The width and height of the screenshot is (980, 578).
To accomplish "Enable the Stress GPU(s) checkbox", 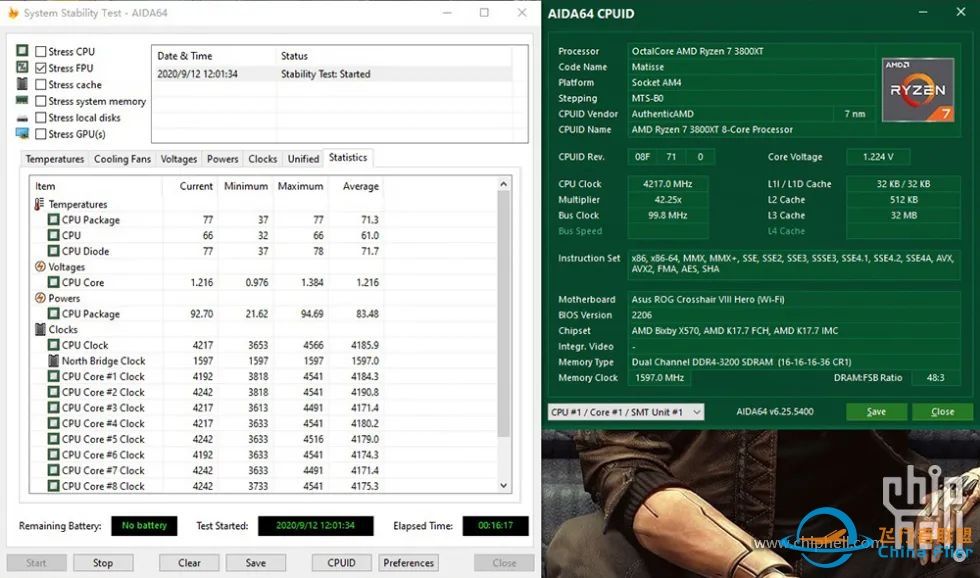I will (41, 134).
